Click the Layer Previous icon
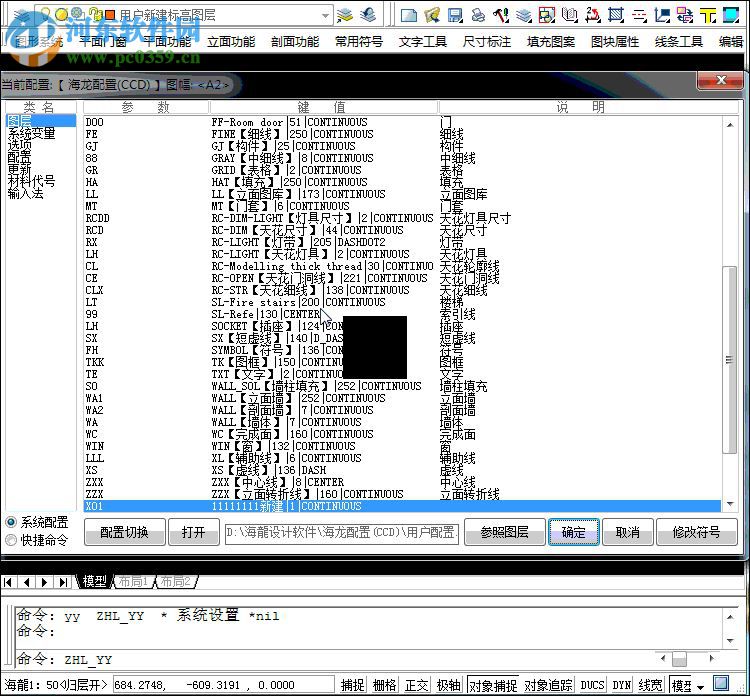The width and height of the screenshot is (750, 696). (x=367, y=15)
